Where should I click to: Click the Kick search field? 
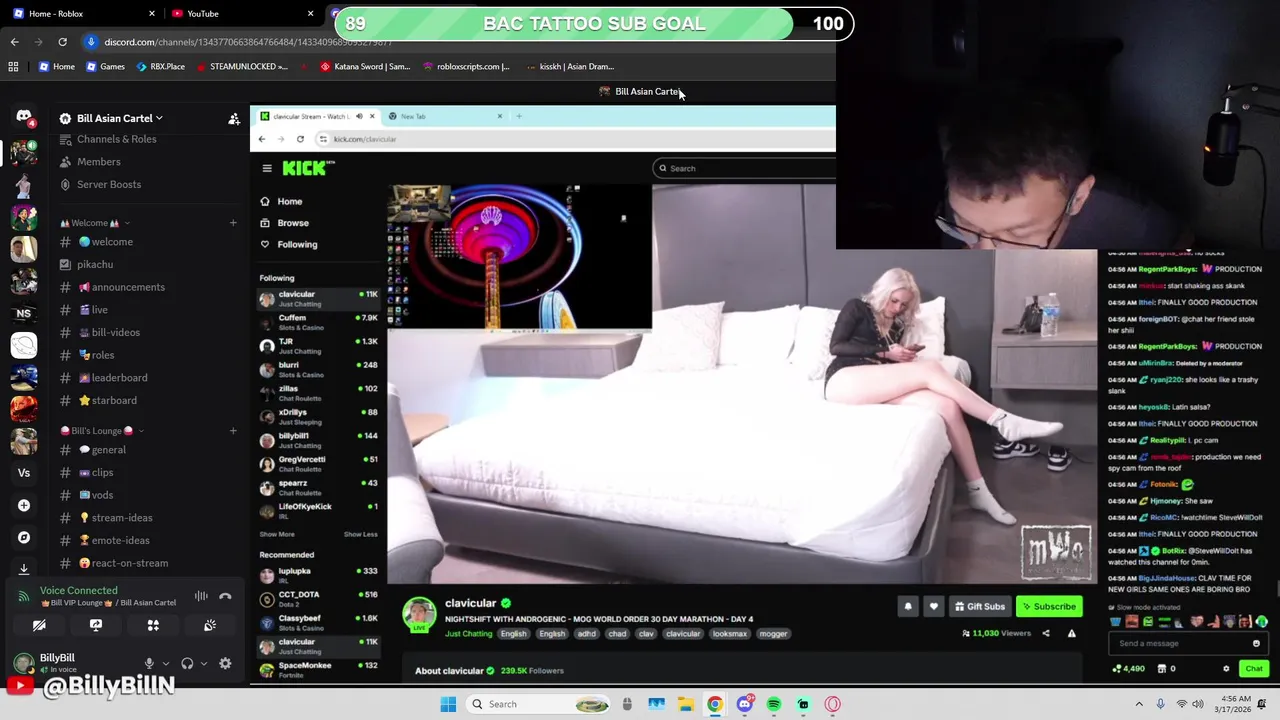[x=745, y=168]
